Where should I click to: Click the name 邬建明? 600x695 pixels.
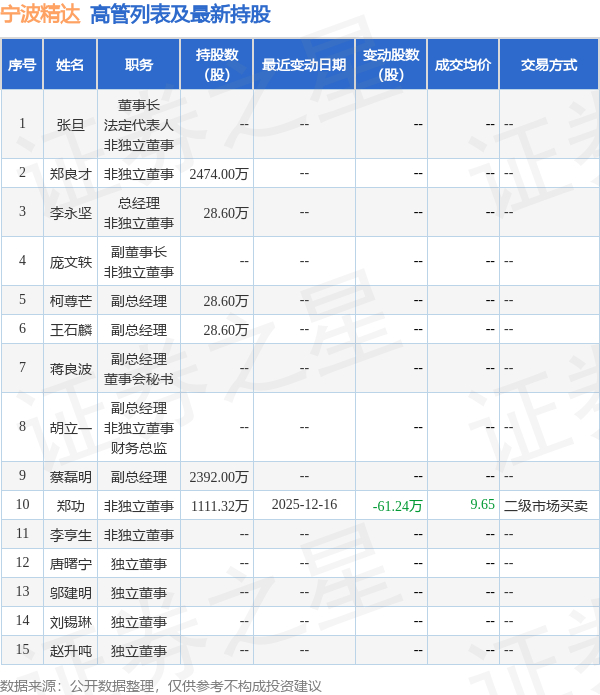(x=70, y=593)
